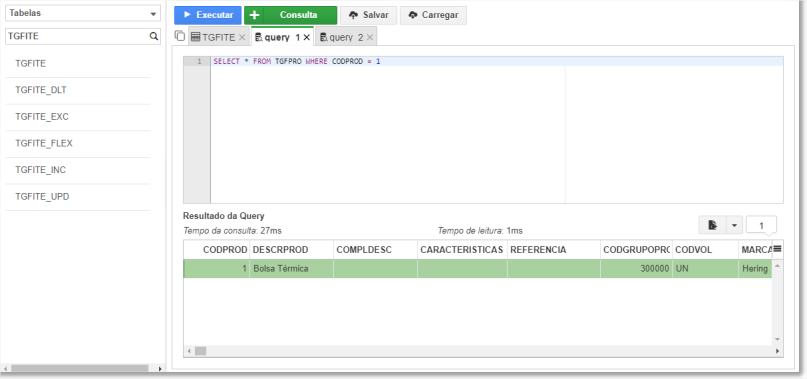
Task: Click the cloud download icon on Carregar
Action: (x=413, y=15)
